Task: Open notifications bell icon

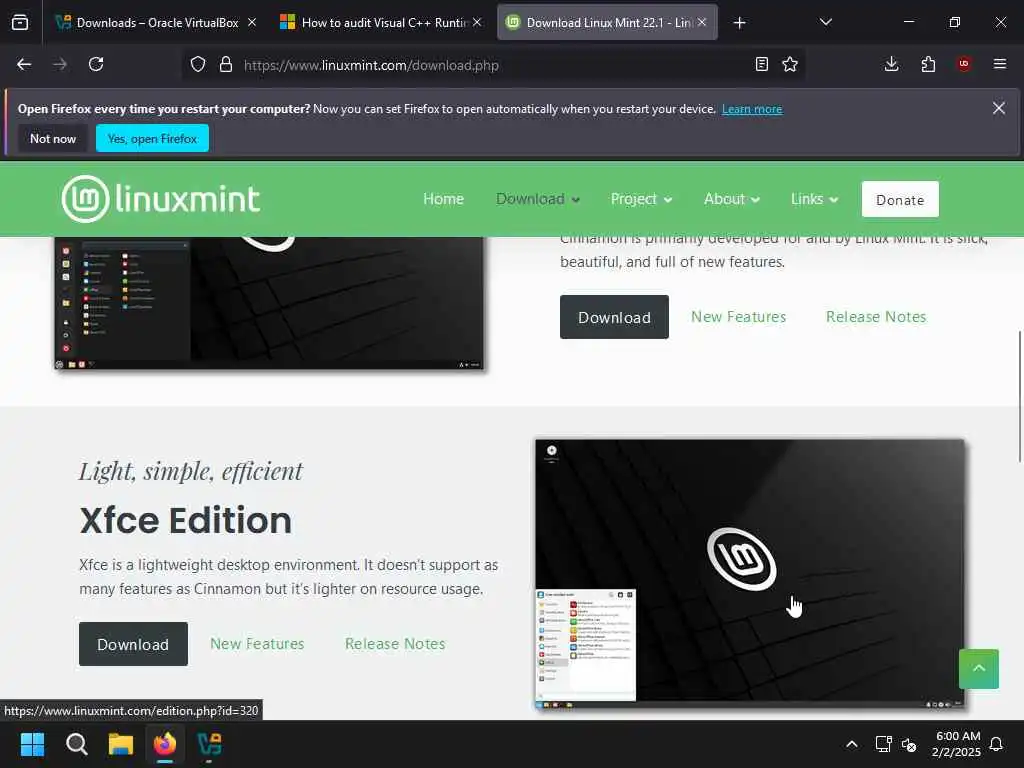Action: click(996, 744)
